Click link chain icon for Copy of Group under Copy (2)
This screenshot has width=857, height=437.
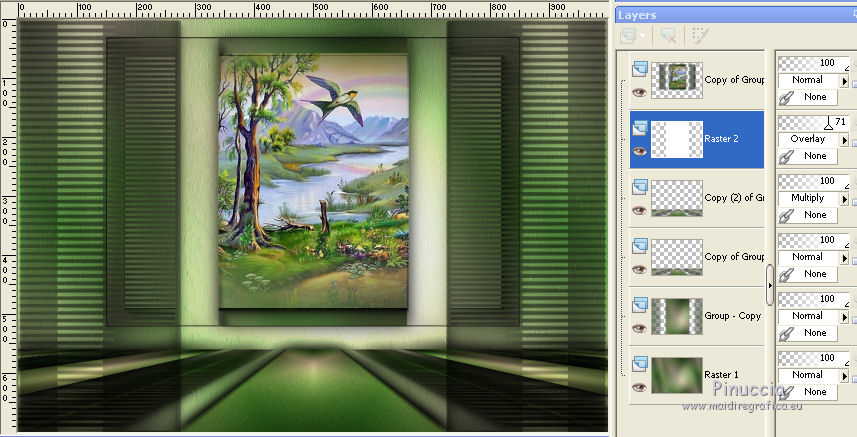785,275
